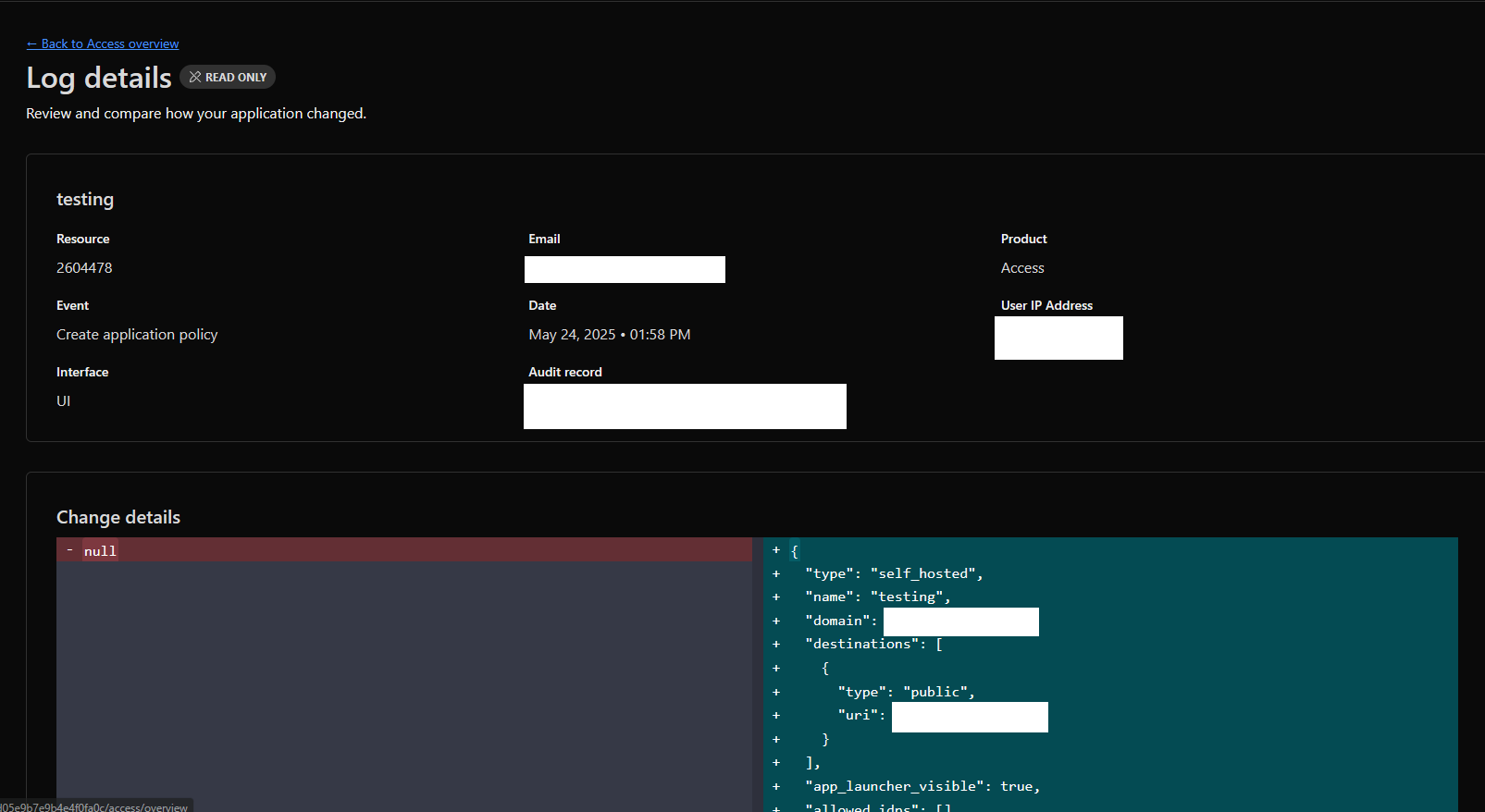Click the May 24, 2025 date value
1485x812 pixels.
[x=609, y=335]
